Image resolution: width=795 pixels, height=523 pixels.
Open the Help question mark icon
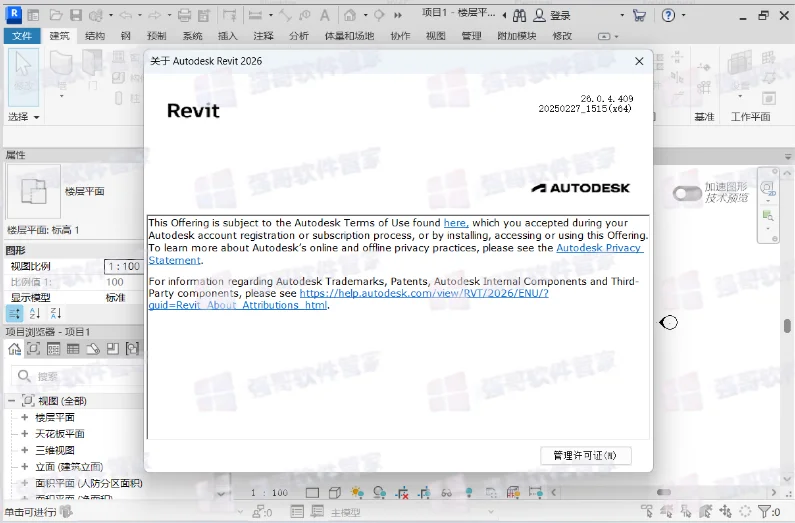pos(668,16)
